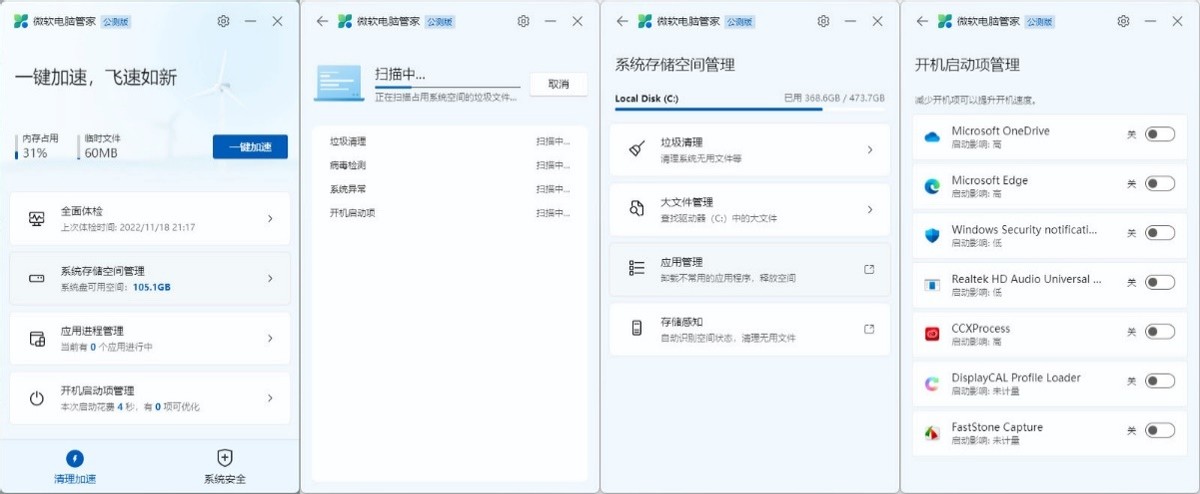This screenshot has width=1200, height=494.
Task: Click the scanning progress bar
Action: click(x=448, y=89)
